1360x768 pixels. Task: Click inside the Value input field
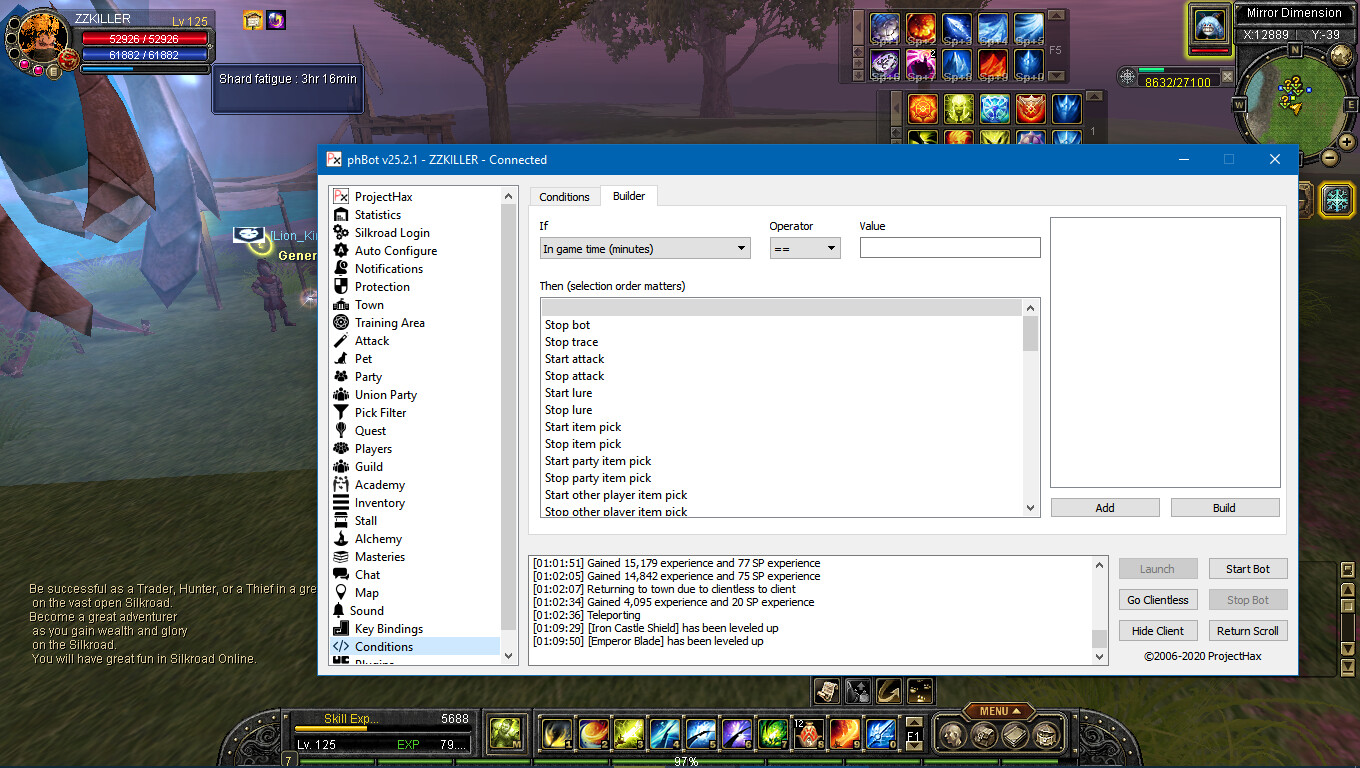(x=949, y=248)
